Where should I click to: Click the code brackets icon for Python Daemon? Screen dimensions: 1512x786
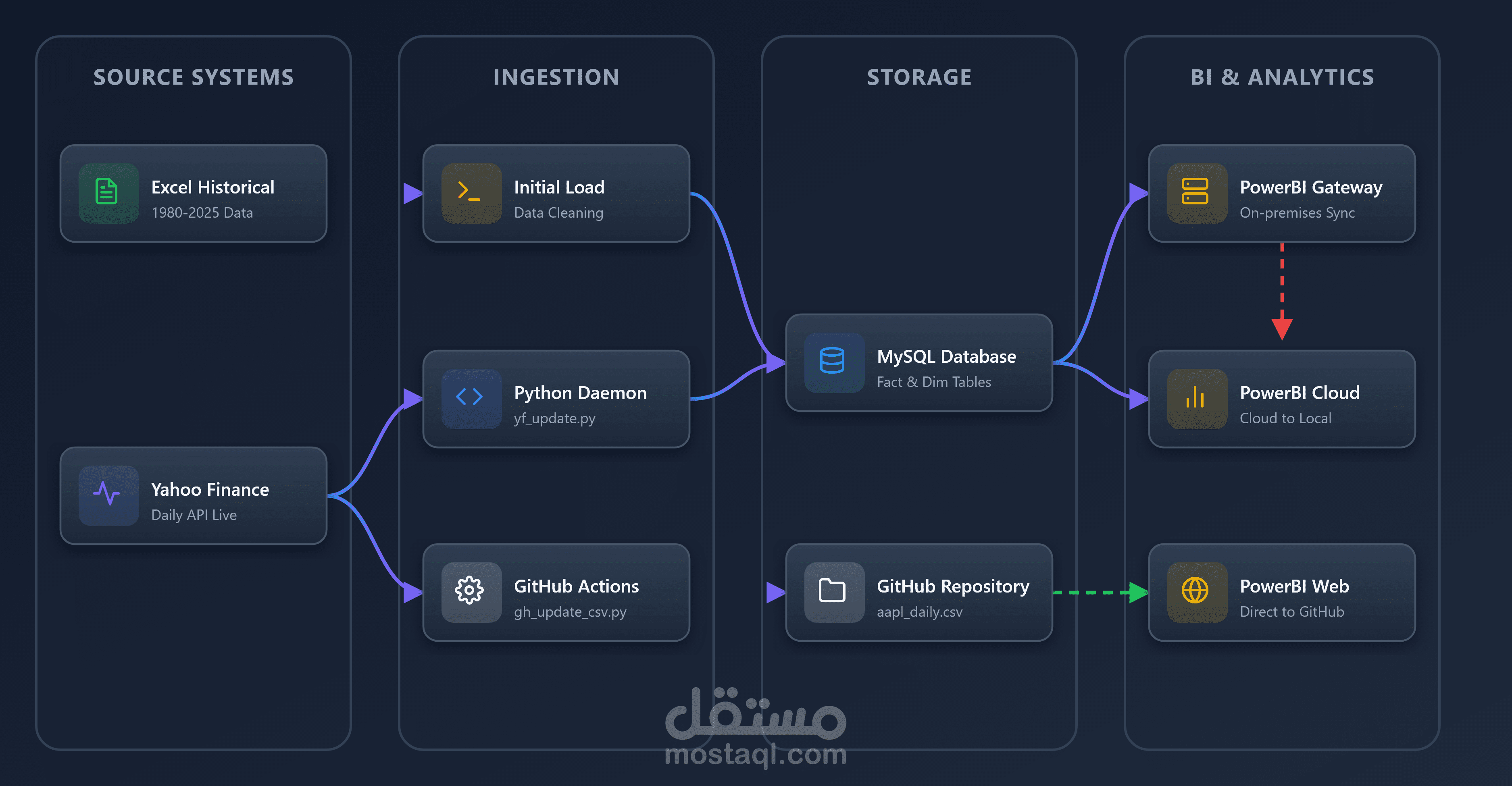pyautogui.click(x=470, y=397)
